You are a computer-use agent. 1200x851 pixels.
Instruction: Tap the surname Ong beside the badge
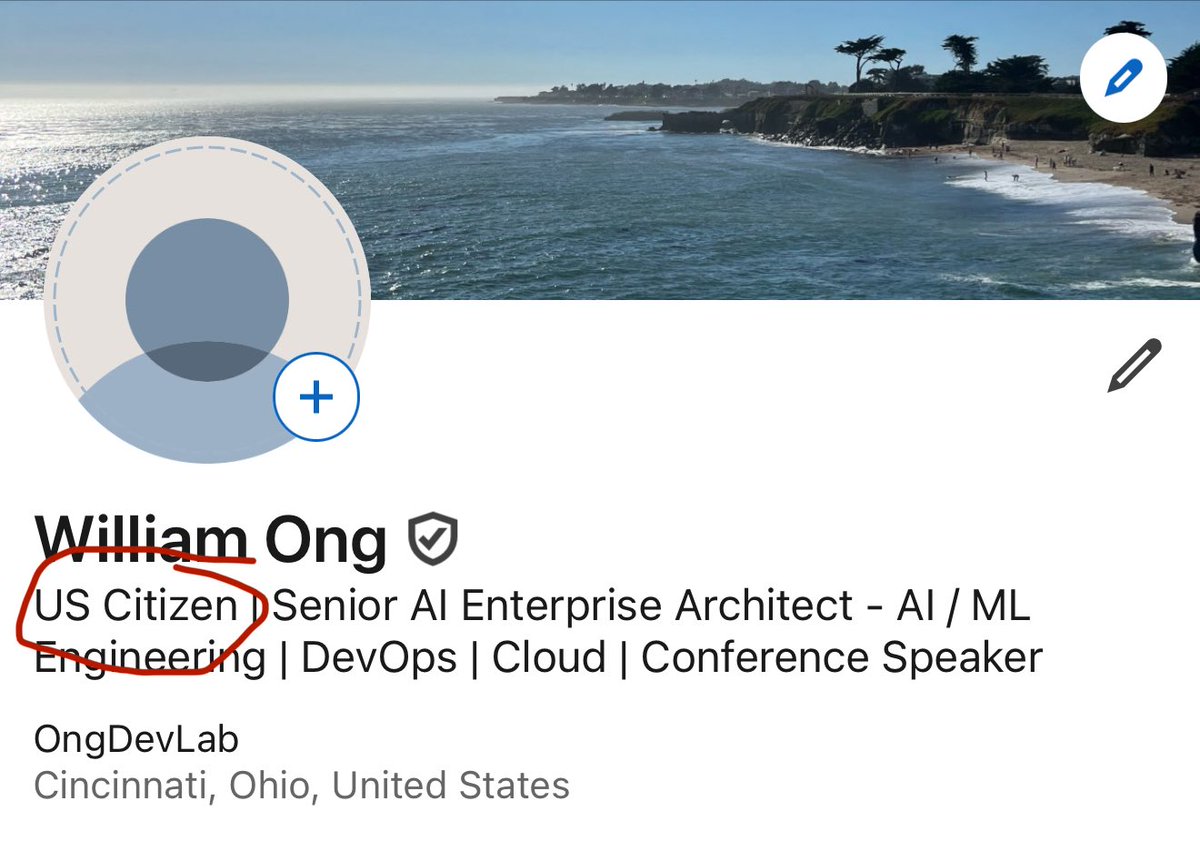click(326, 540)
